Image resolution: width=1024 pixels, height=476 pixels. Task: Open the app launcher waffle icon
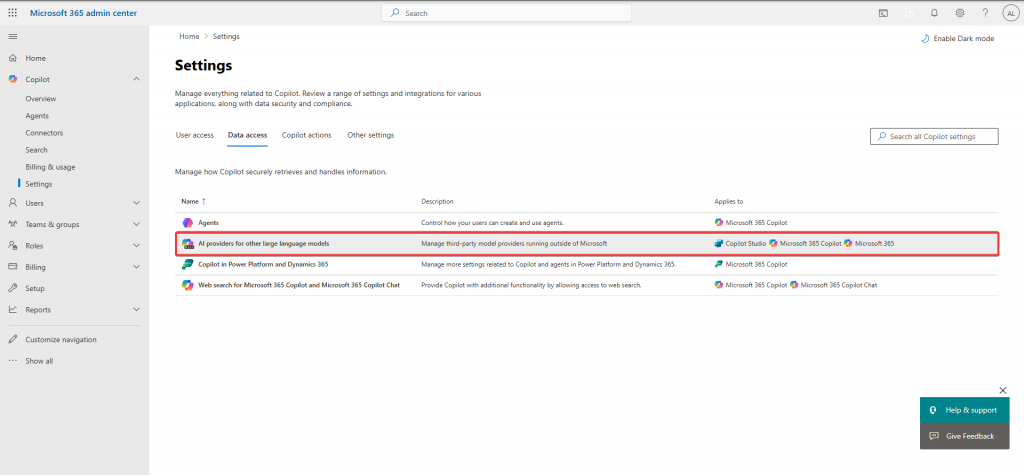[12, 12]
